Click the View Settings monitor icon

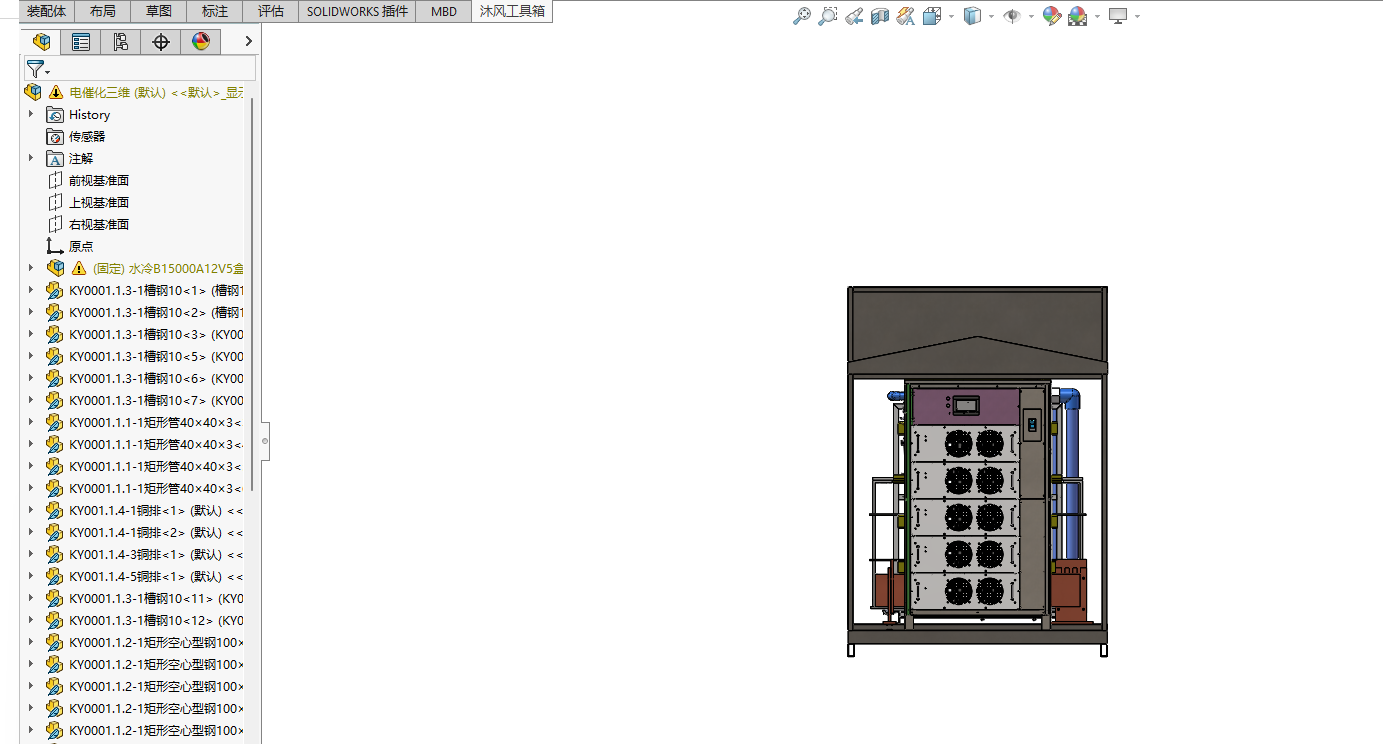point(1118,16)
